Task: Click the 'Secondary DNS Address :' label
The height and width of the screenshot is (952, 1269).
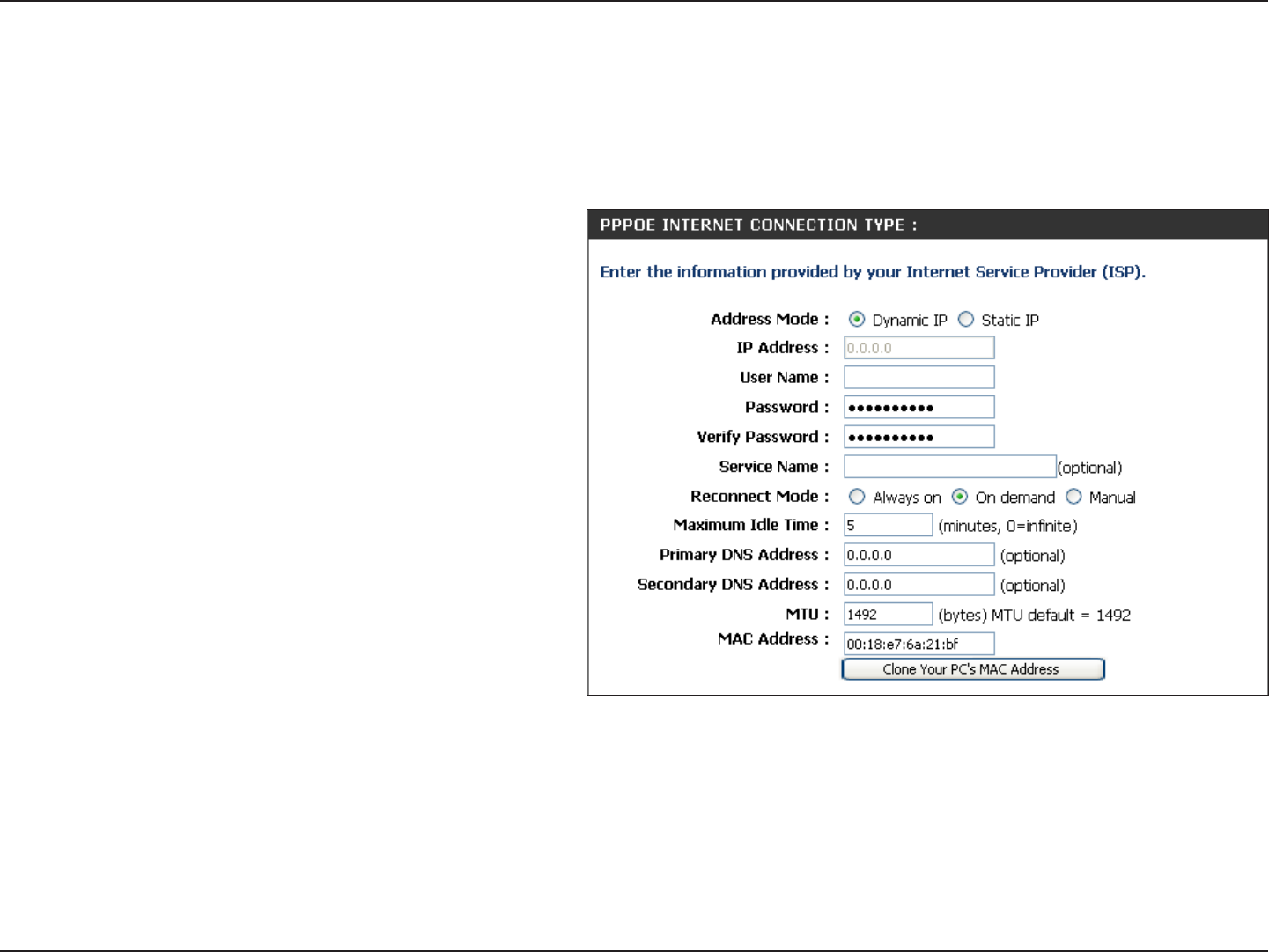Action: [734, 585]
